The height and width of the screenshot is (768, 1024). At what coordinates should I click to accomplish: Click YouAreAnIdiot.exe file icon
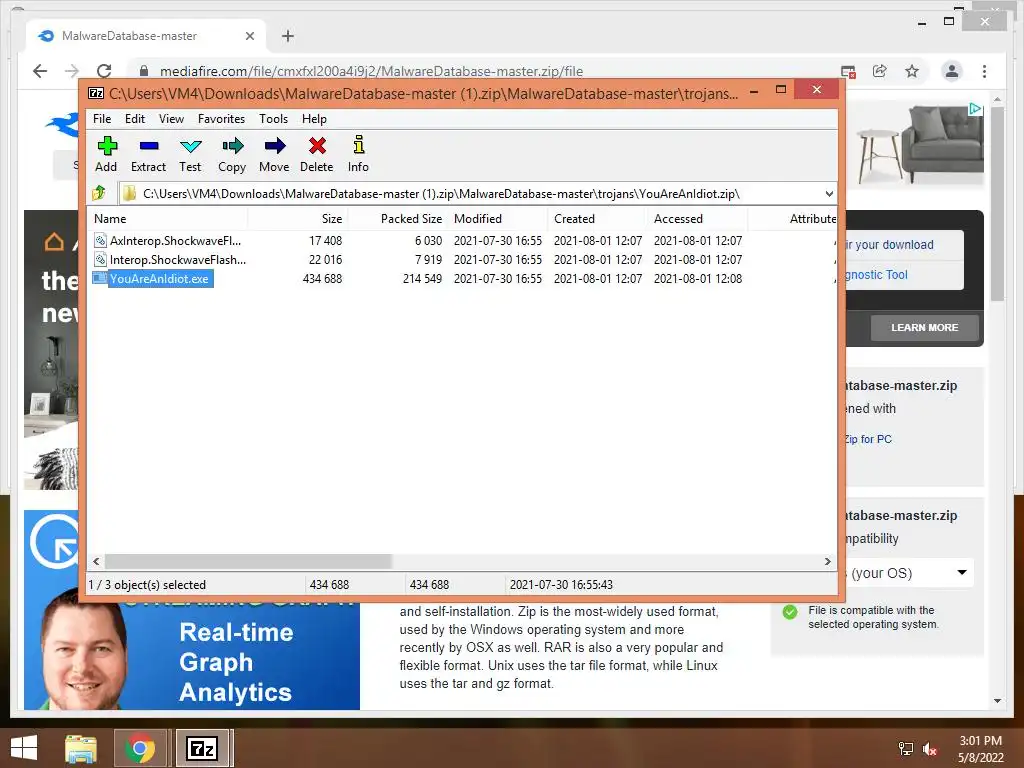[x=100, y=278]
